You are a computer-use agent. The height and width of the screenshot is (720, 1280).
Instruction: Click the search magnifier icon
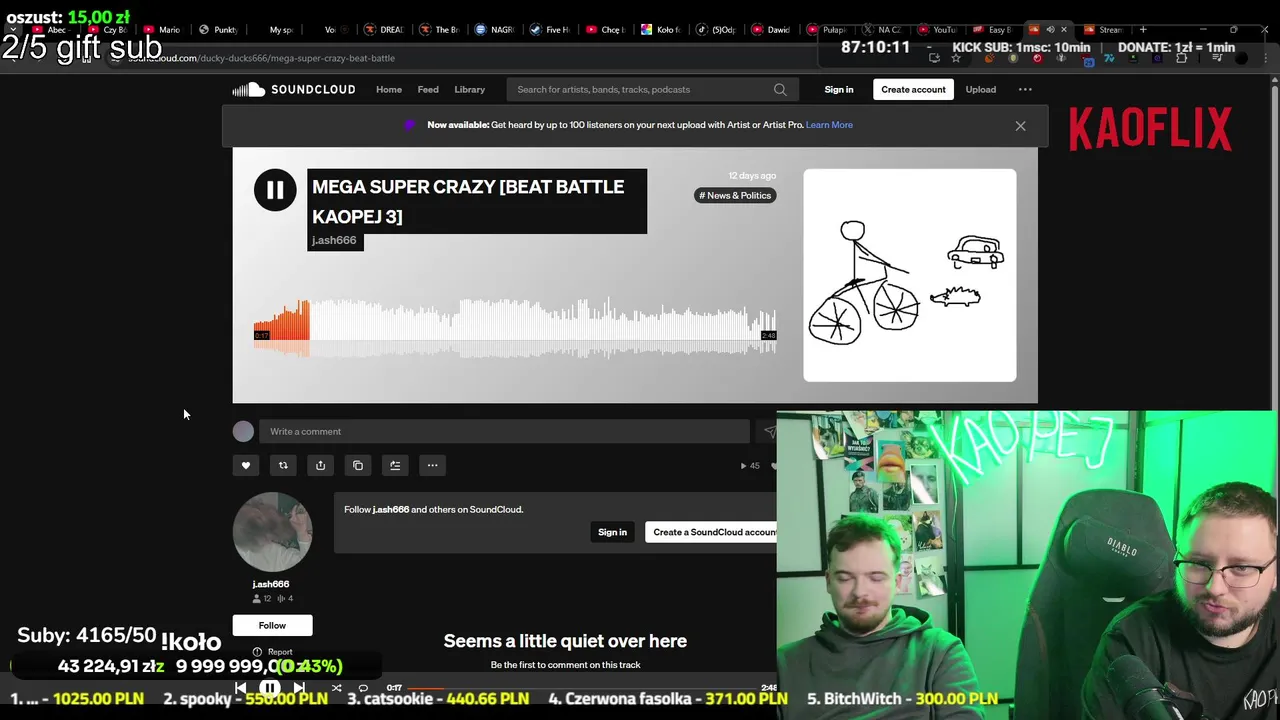pos(780,90)
